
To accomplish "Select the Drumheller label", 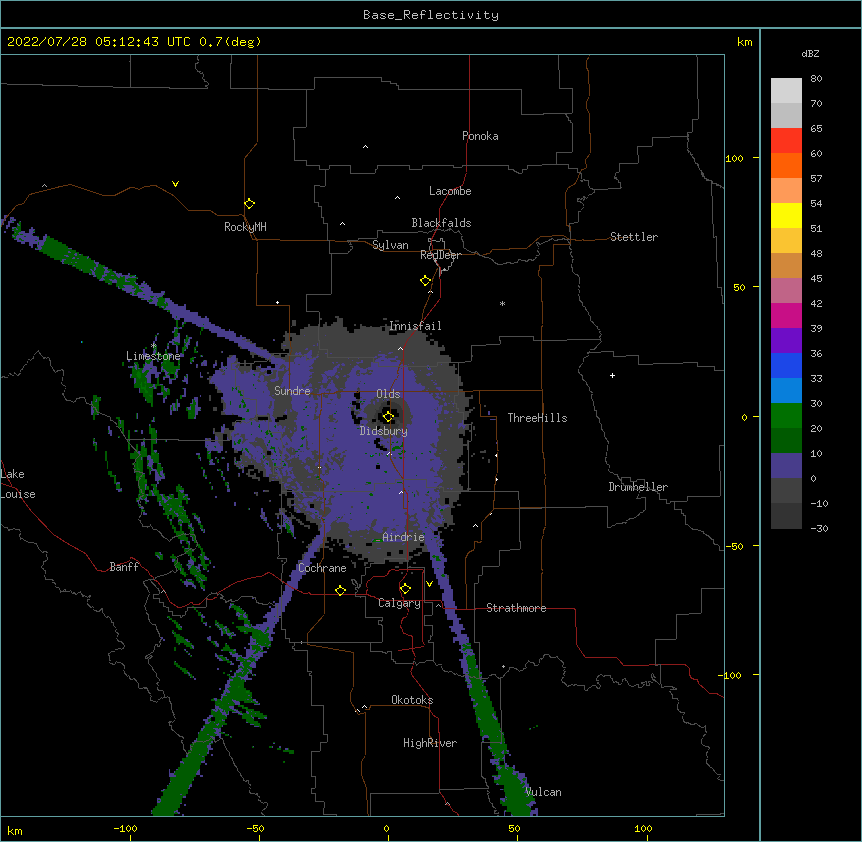I will (638, 487).
